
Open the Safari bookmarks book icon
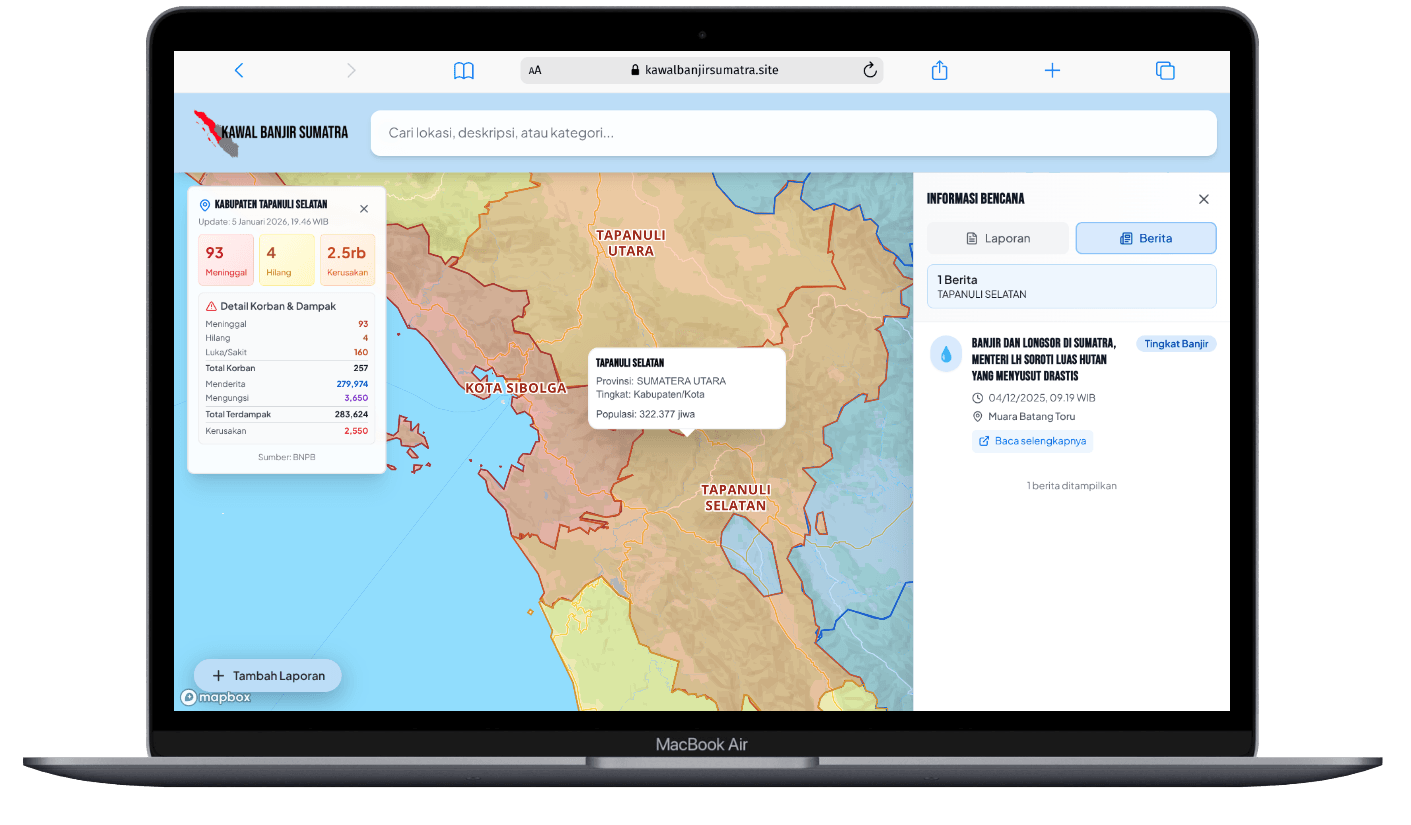point(463,70)
